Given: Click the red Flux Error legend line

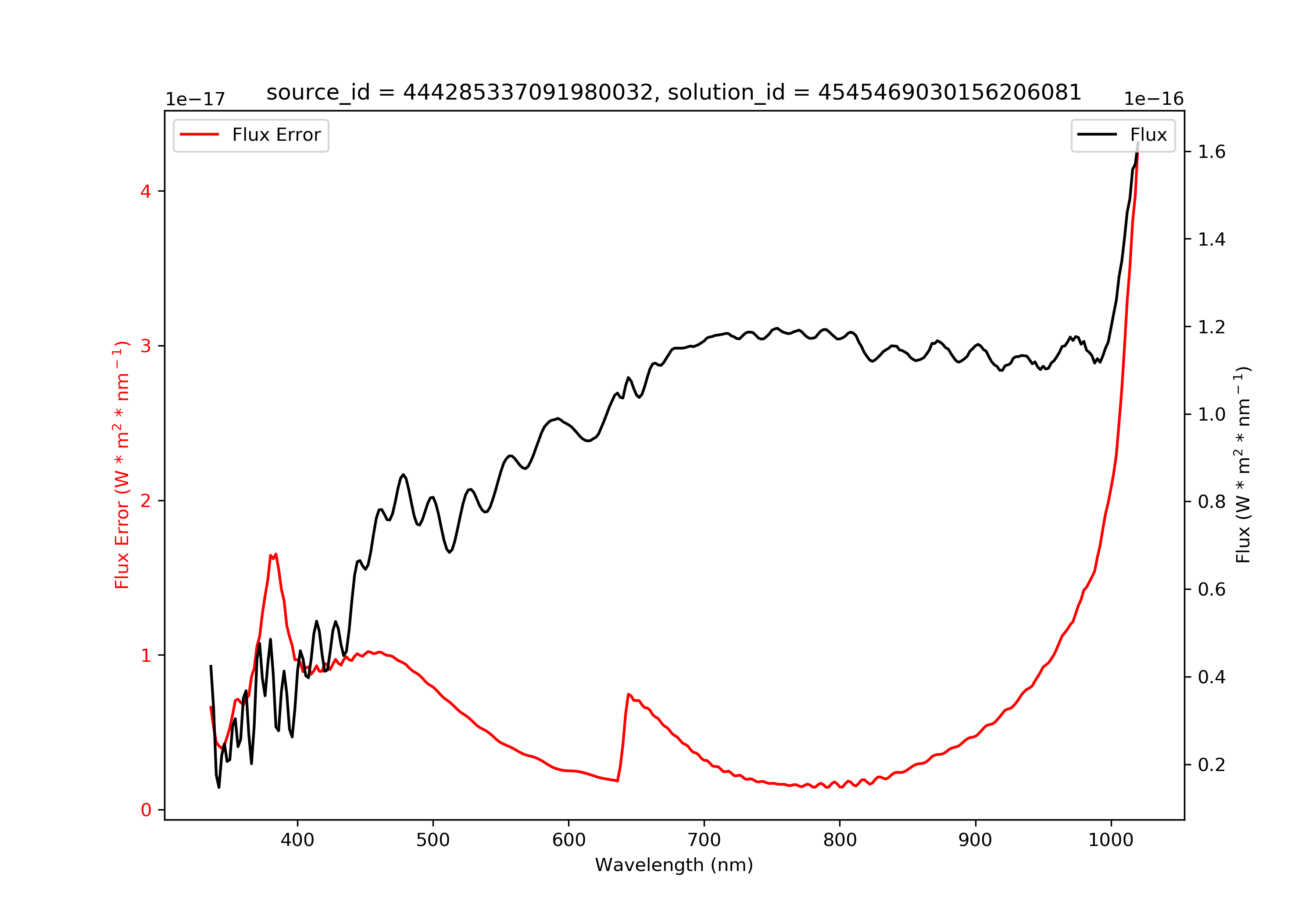Looking at the screenshot, I should tap(200, 135).
